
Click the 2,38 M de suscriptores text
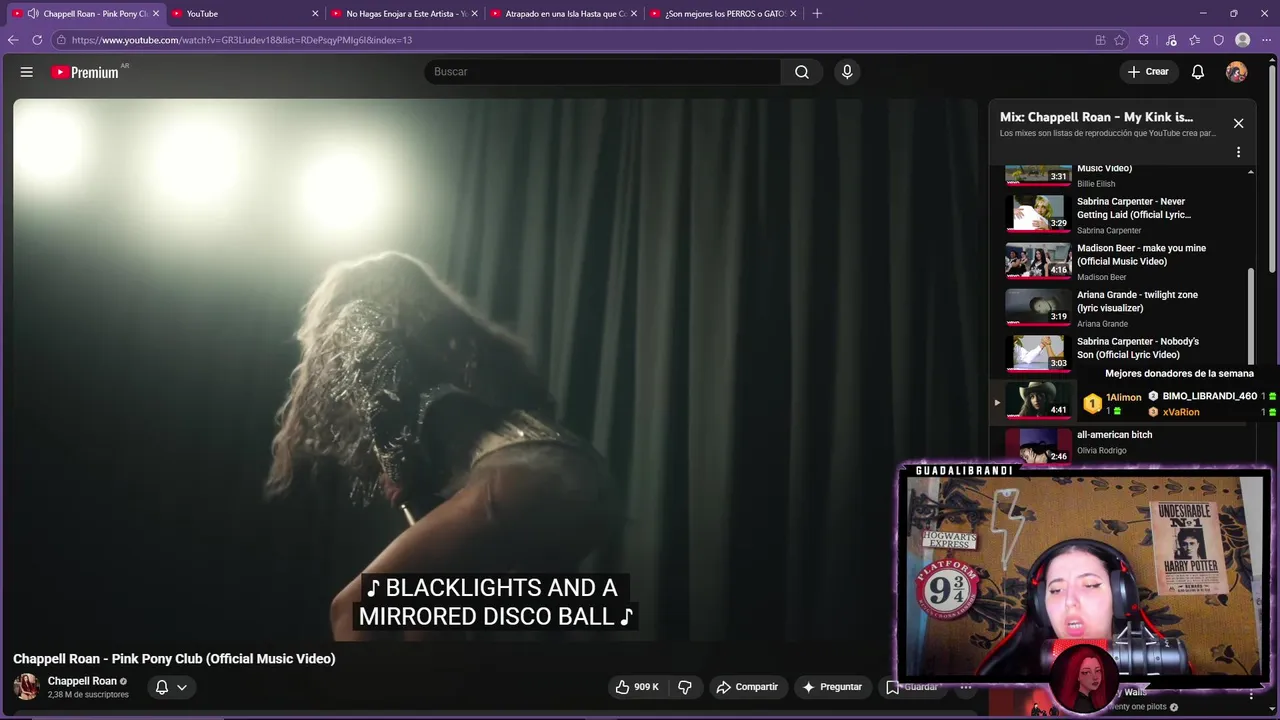click(88, 695)
